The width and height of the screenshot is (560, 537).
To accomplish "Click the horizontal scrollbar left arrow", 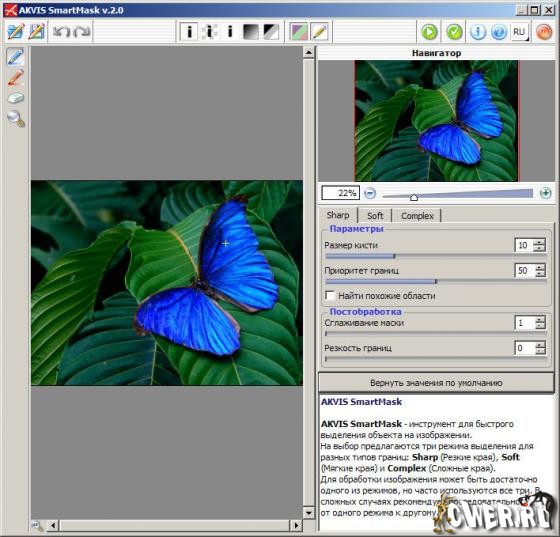I will [x=53, y=525].
